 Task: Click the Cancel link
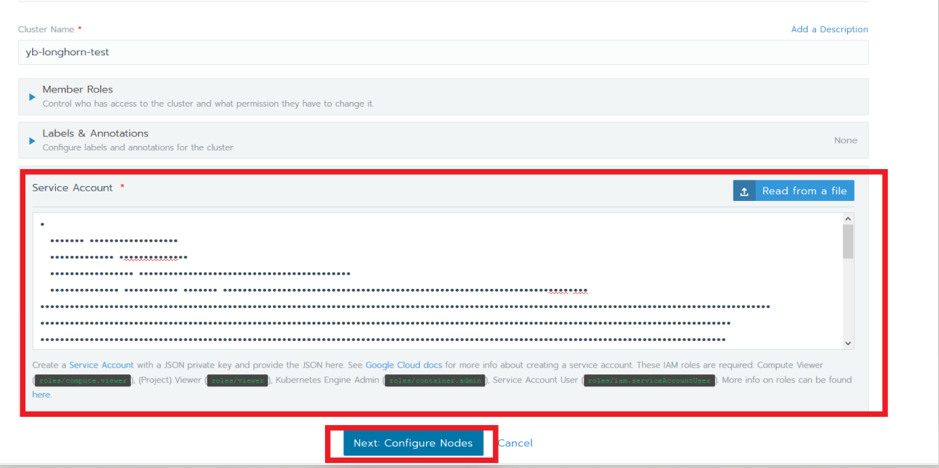tap(515, 443)
